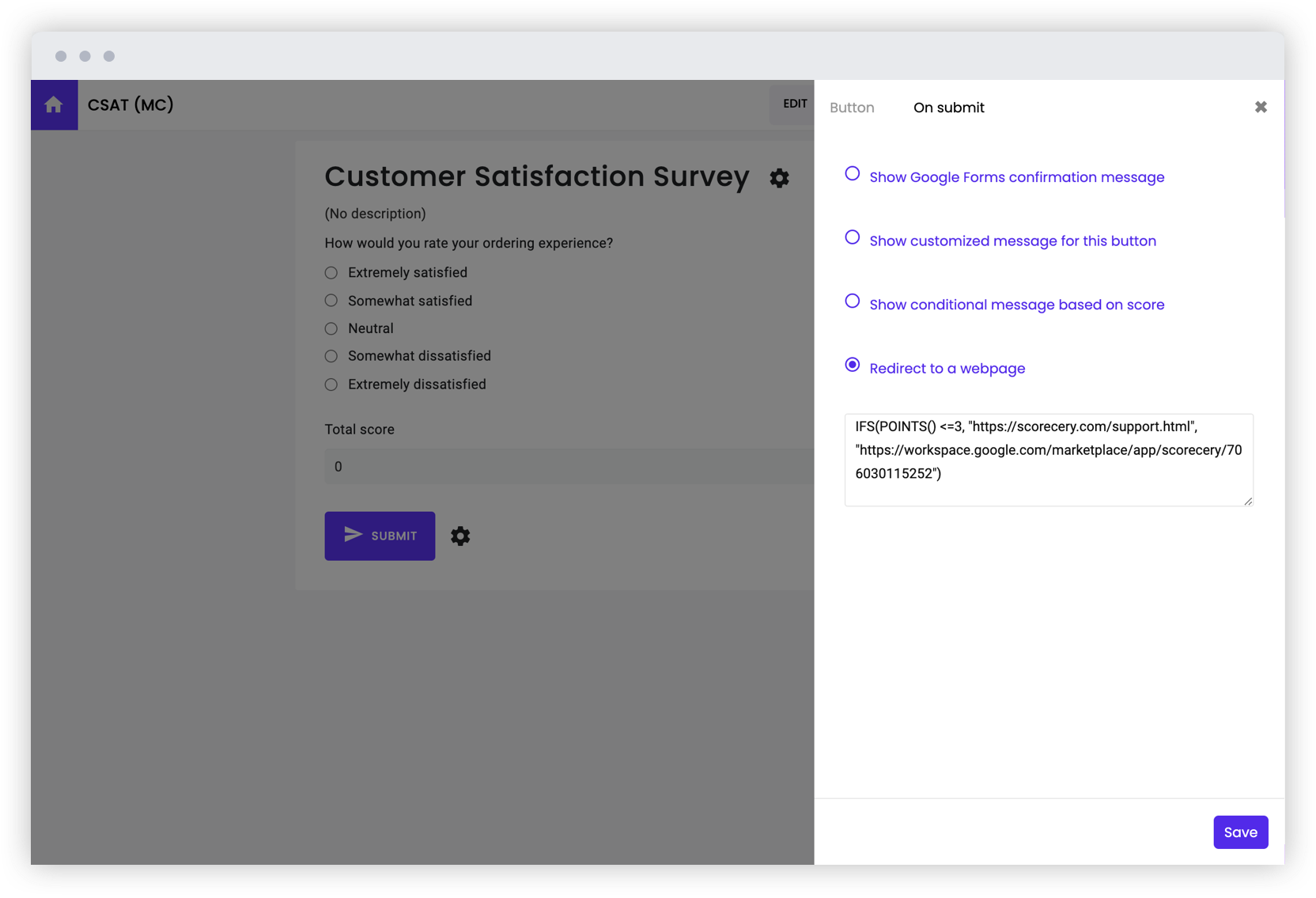Viewport: 1316px width, 898px height.
Task: Switch to the On submit tab
Action: (948, 107)
